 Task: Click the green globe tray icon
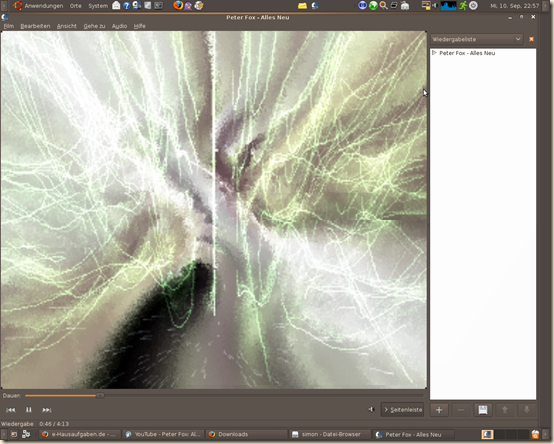click(x=373, y=5)
